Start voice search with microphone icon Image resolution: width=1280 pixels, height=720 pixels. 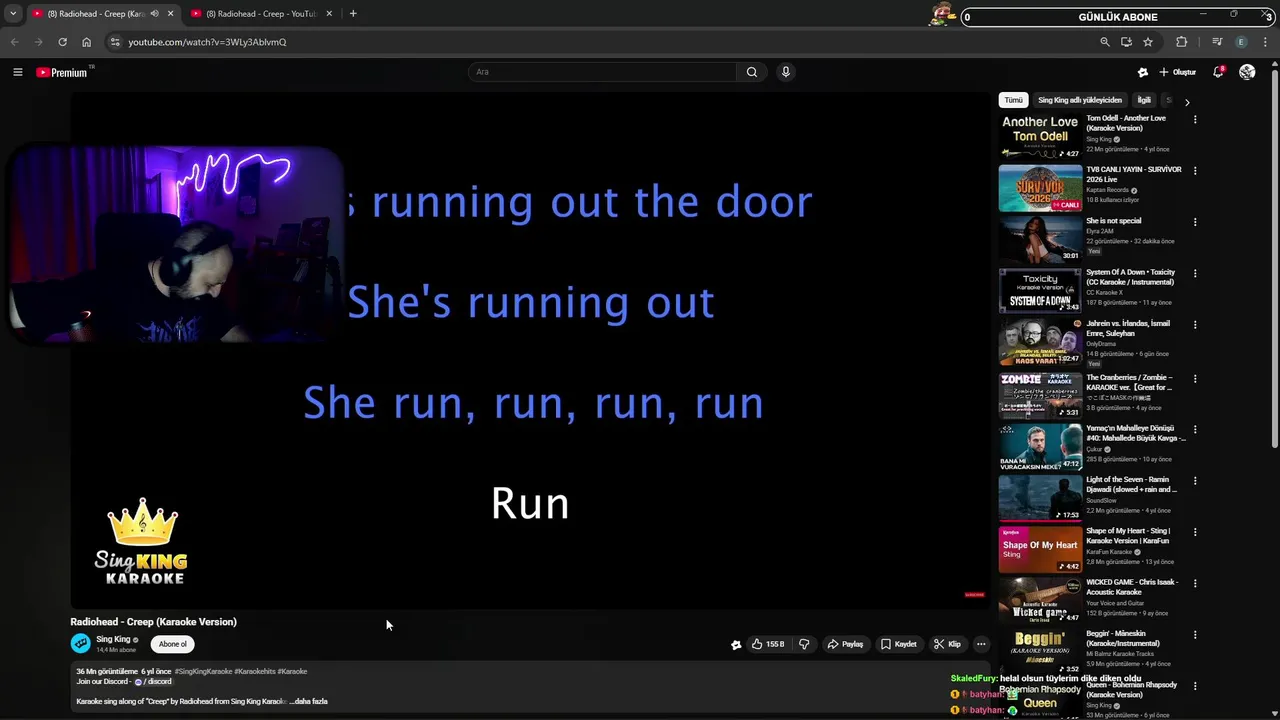tap(785, 72)
